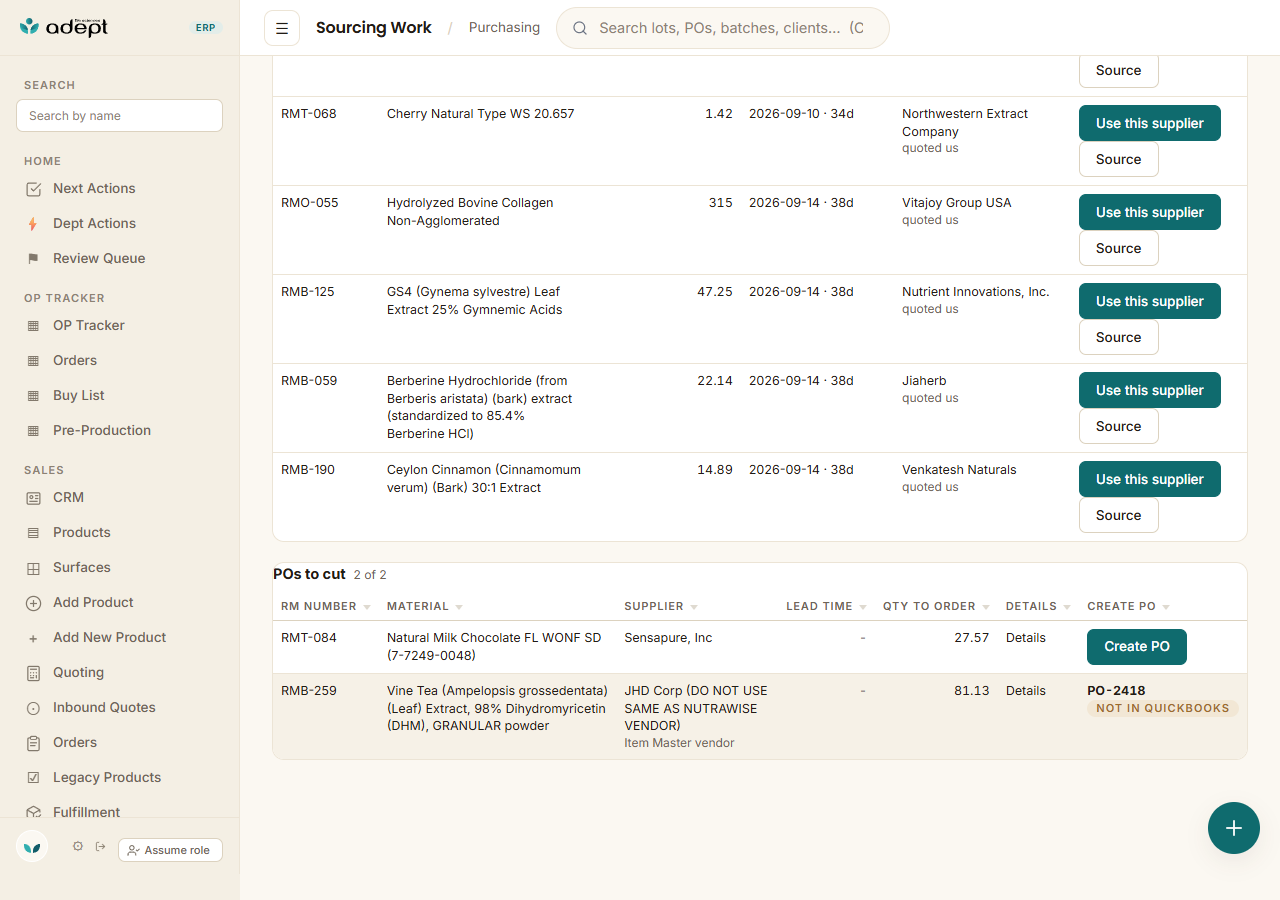Click the CRM contact card icon
The image size is (1280, 900).
33,498
